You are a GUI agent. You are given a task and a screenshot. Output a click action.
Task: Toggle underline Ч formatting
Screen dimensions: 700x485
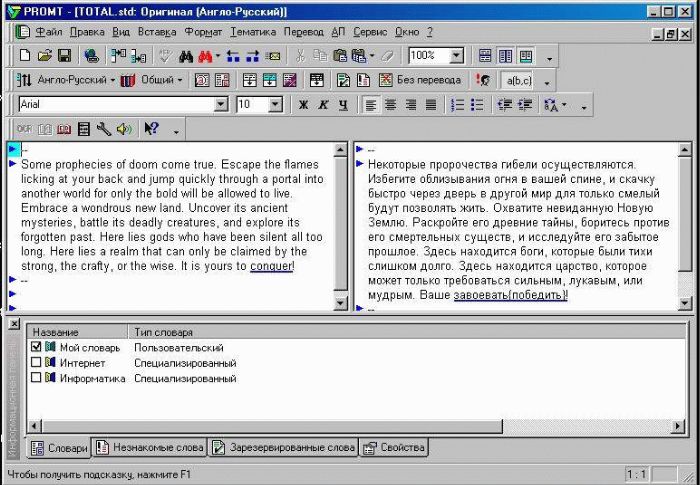coord(343,105)
